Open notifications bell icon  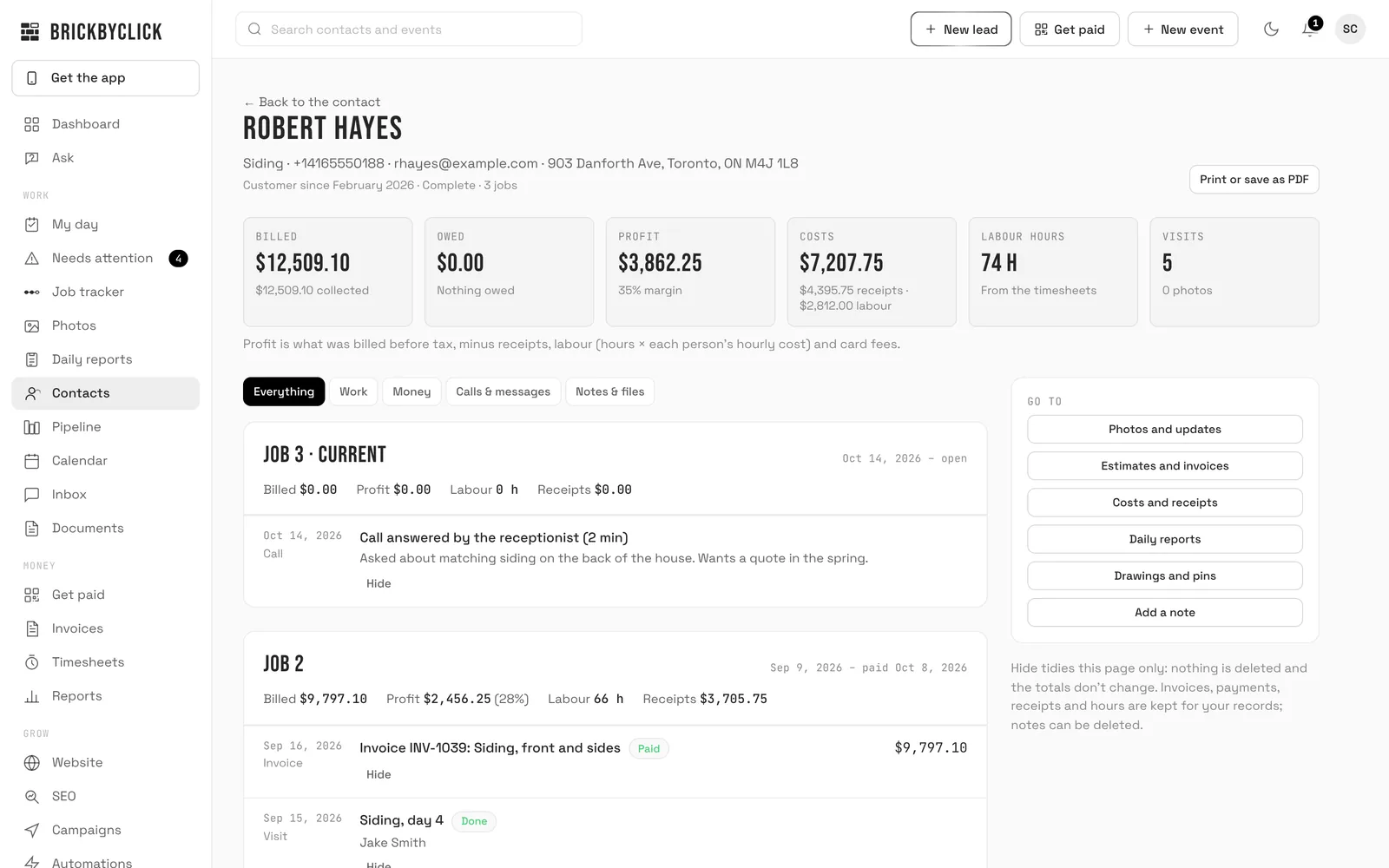point(1309,30)
